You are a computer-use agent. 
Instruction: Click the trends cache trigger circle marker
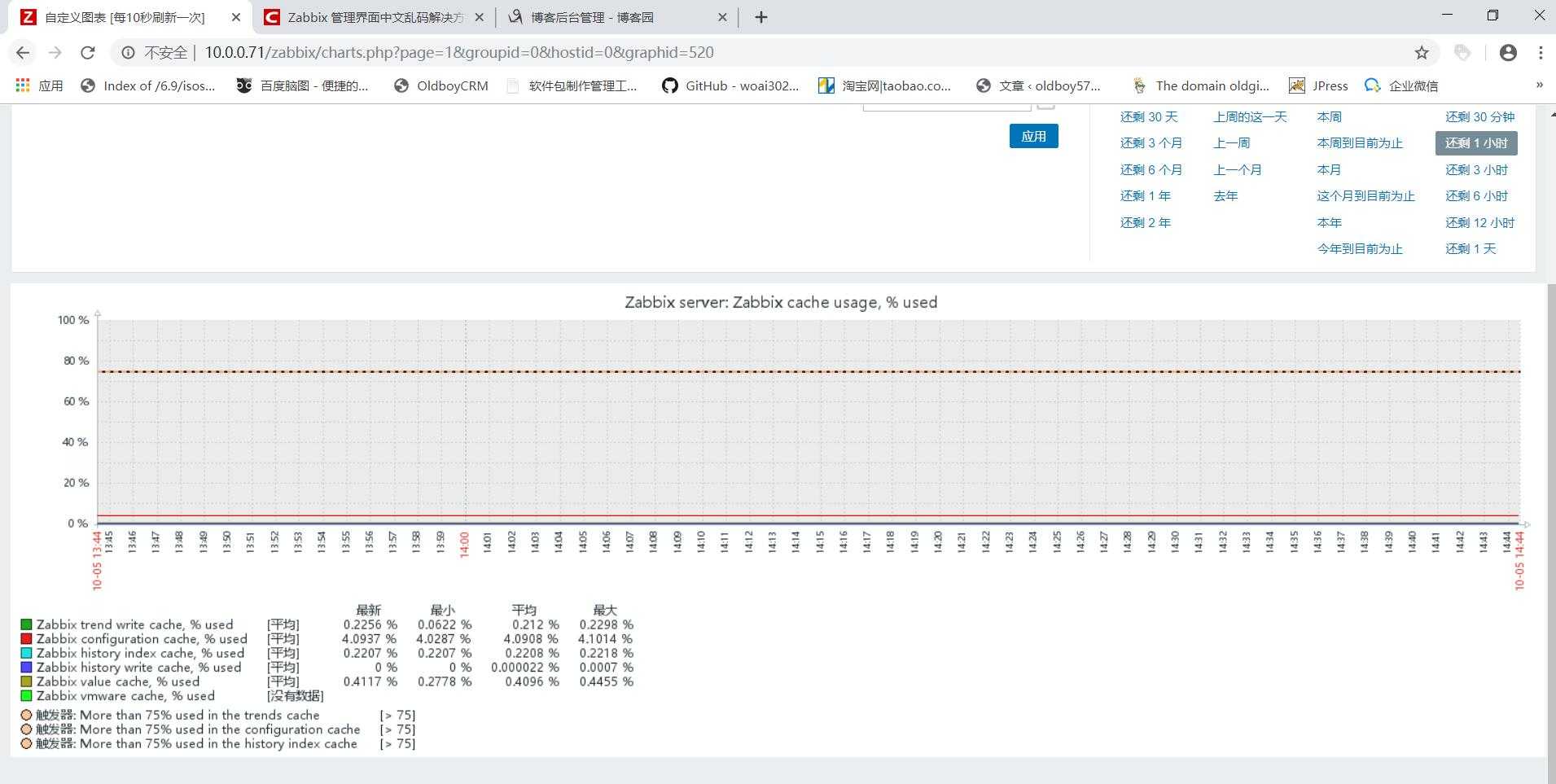pos(26,716)
